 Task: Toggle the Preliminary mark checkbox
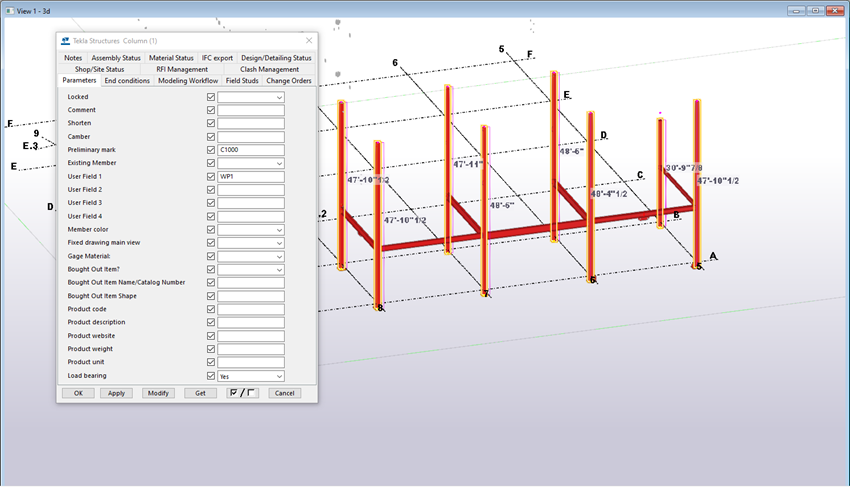tap(211, 150)
